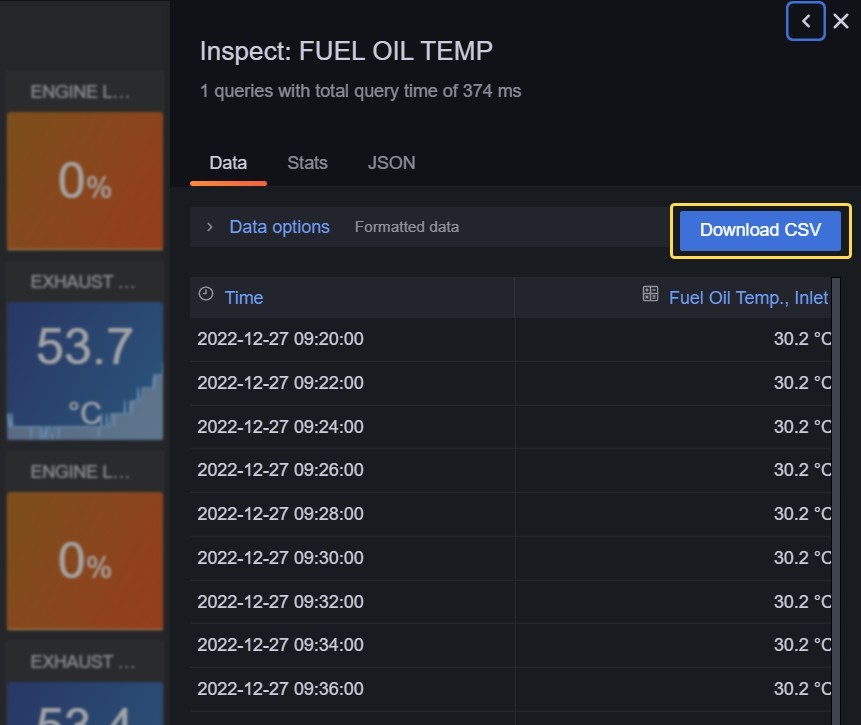Click the Data options label
861x725 pixels.
pos(279,227)
